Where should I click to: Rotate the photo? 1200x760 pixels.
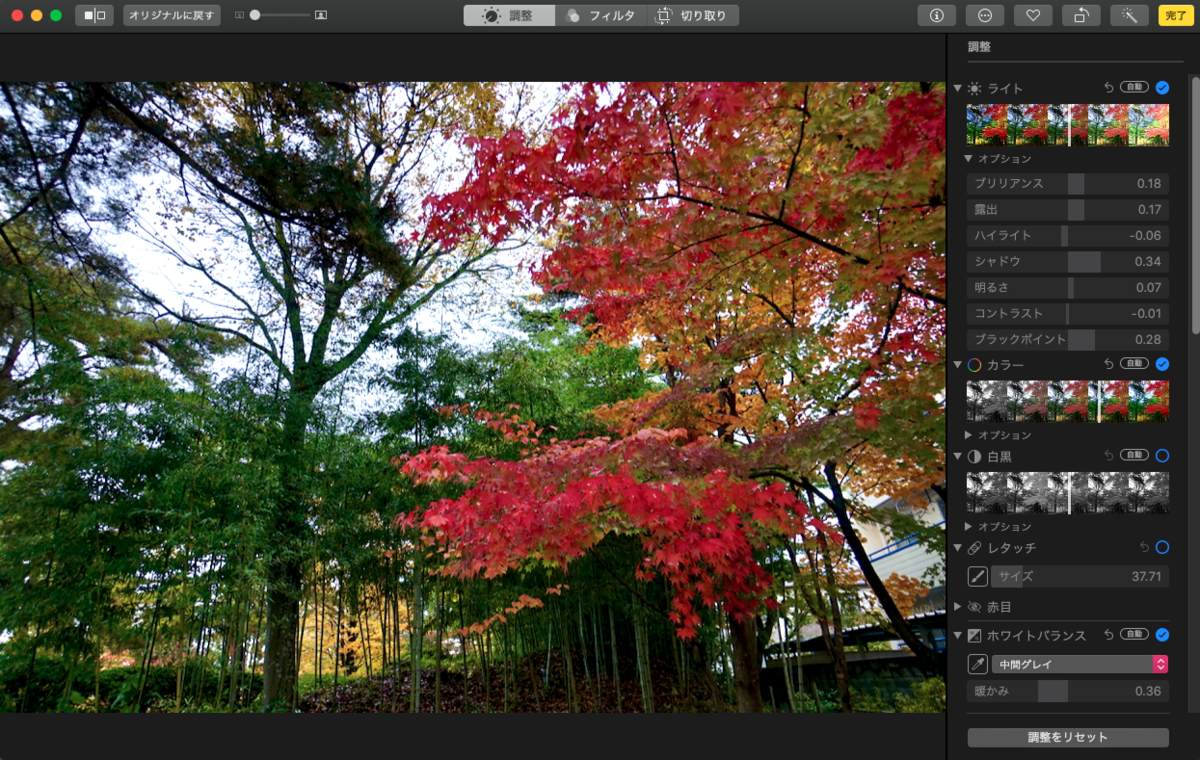pyautogui.click(x=1081, y=15)
